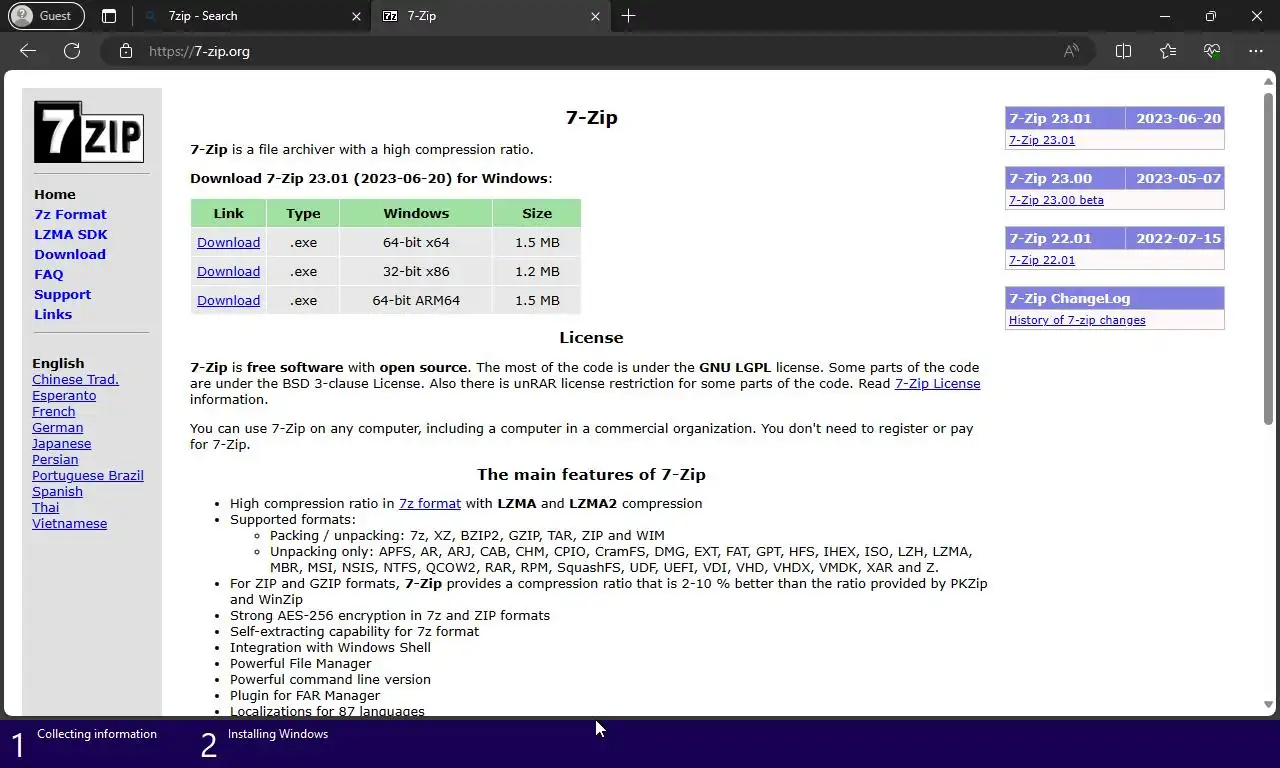Switch language to Chinese Trad.
This screenshot has height=768, width=1280.
pos(75,380)
